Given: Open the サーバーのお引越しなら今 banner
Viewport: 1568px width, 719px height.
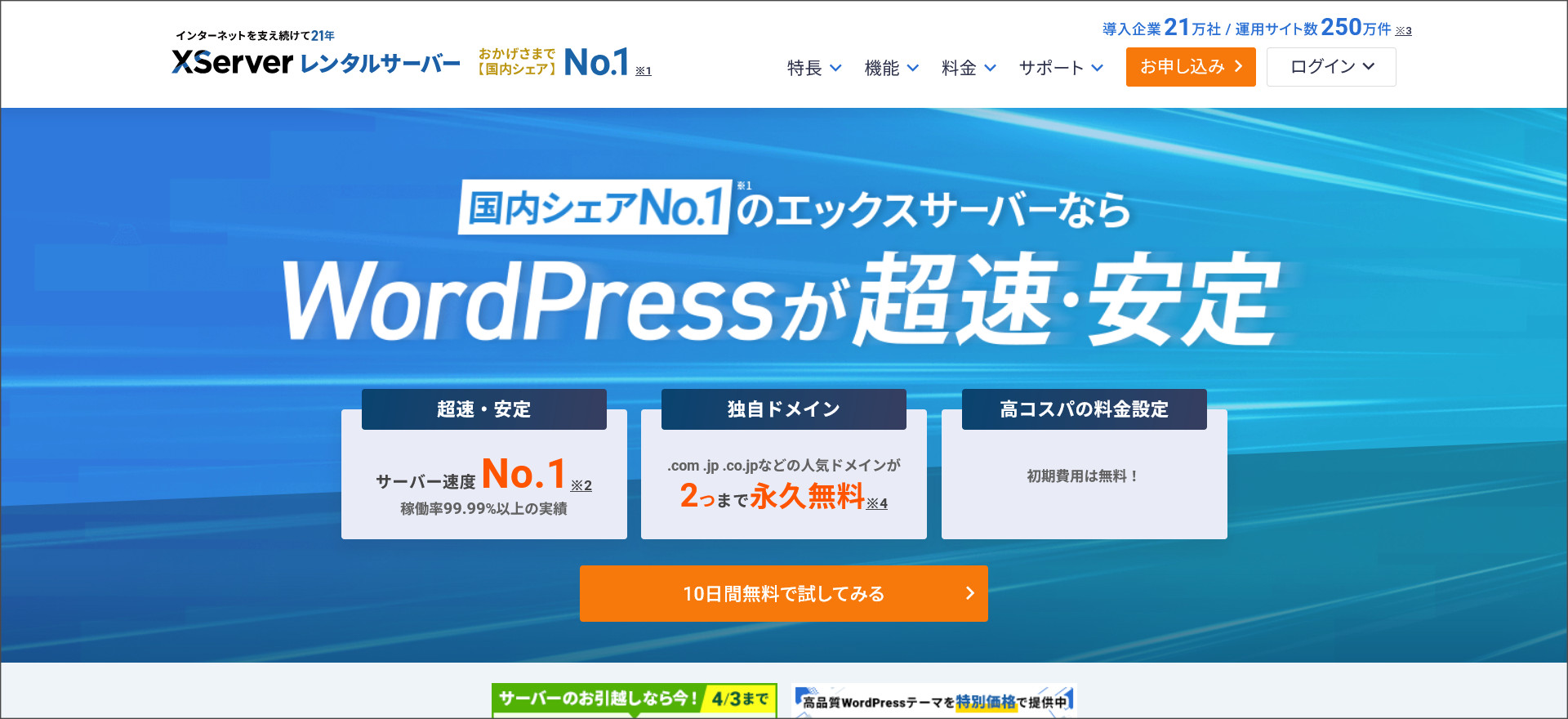Looking at the screenshot, I should [635, 700].
